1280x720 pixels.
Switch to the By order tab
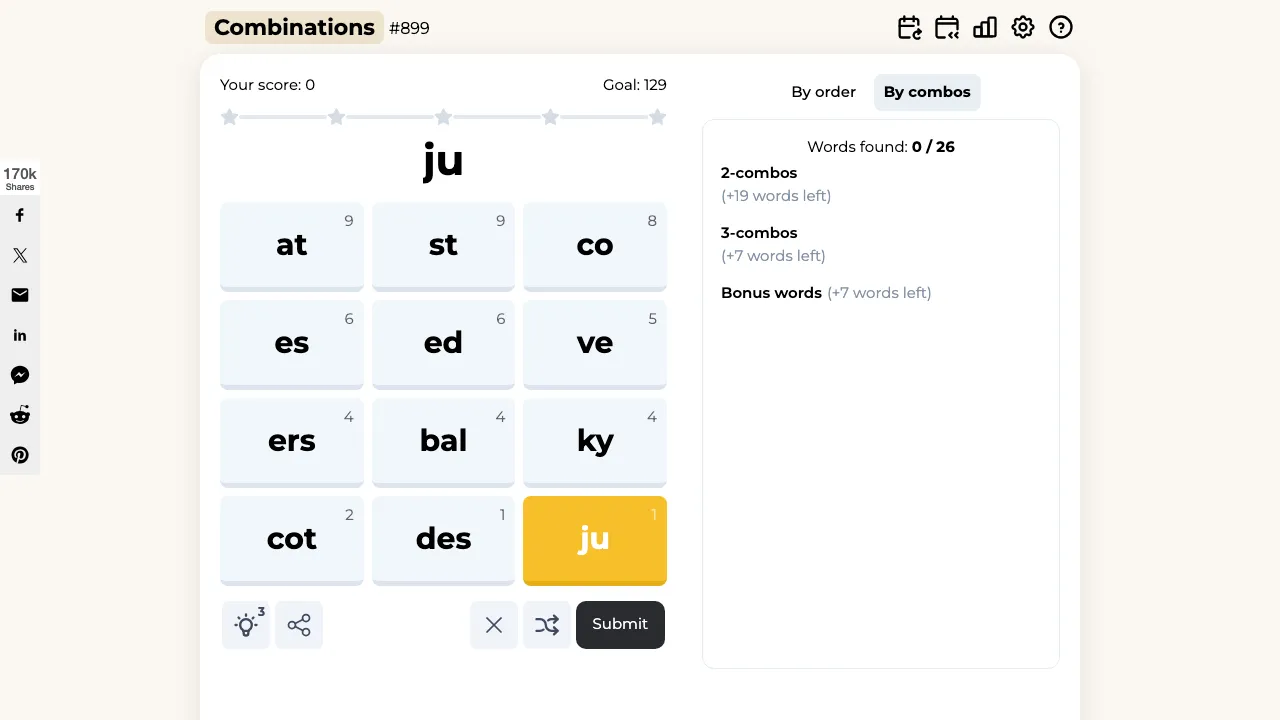[823, 92]
